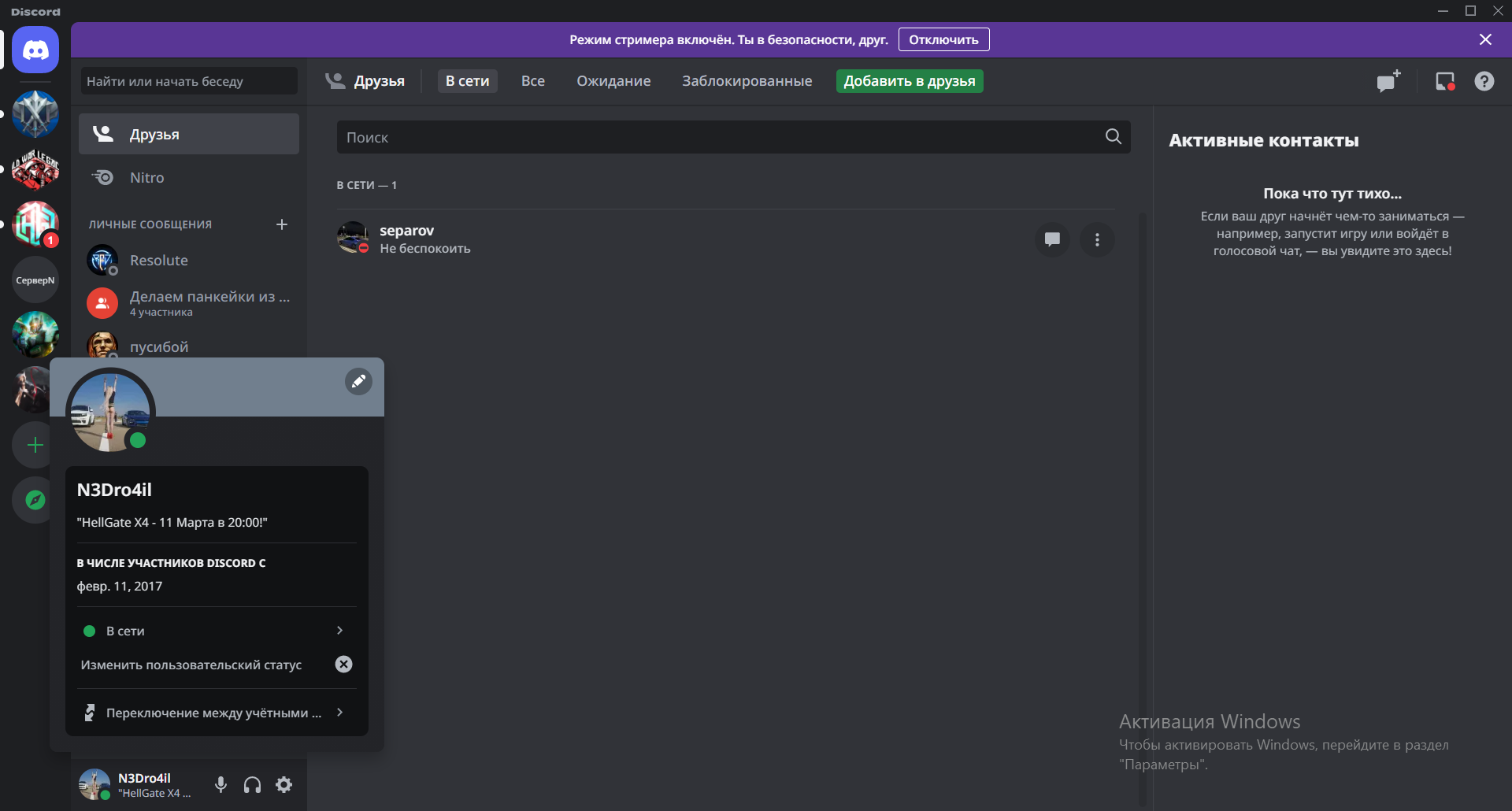Create a new group DM icon

[x=1388, y=81]
